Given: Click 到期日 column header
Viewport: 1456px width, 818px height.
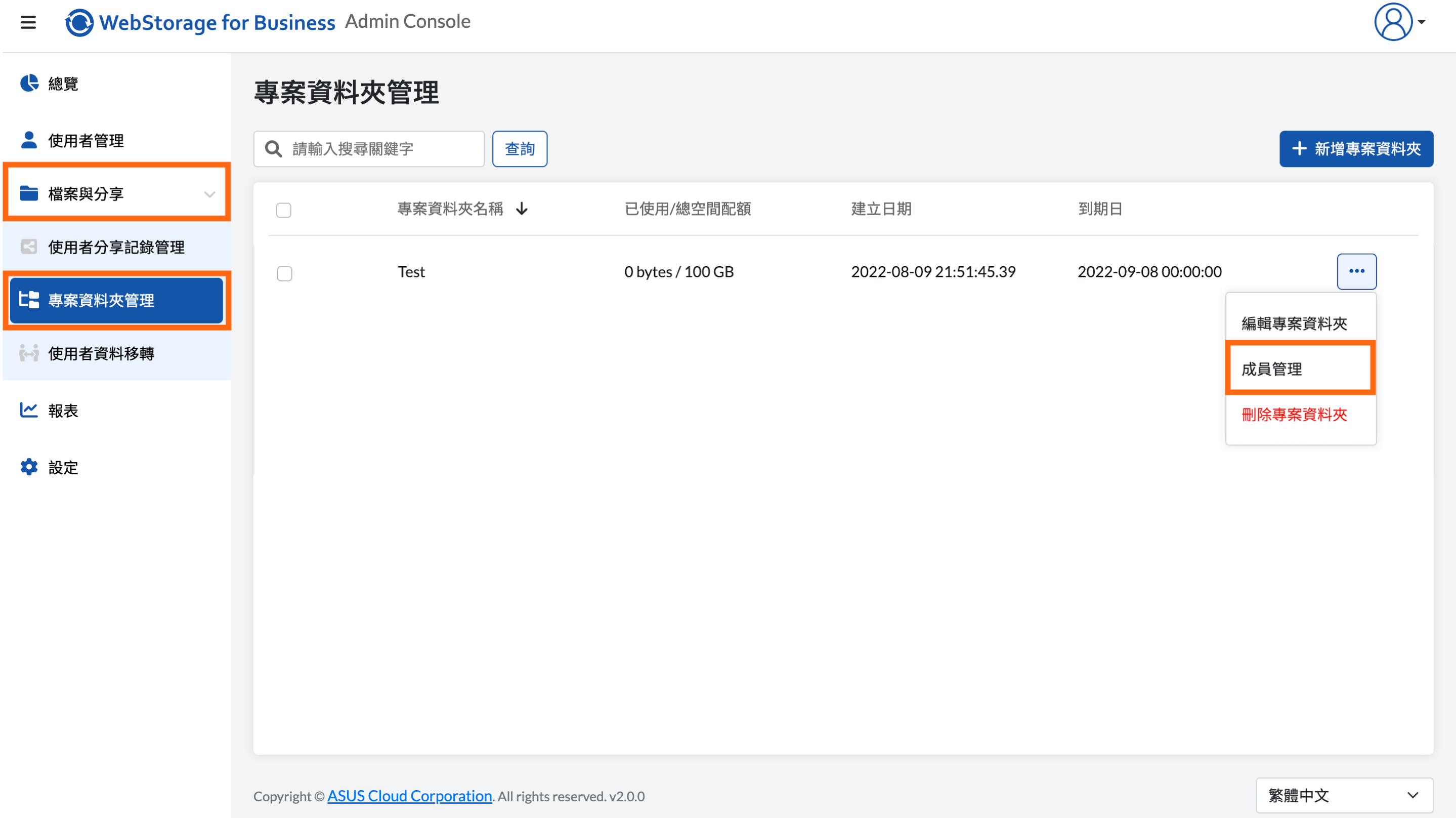Looking at the screenshot, I should [x=1100, y=209].
